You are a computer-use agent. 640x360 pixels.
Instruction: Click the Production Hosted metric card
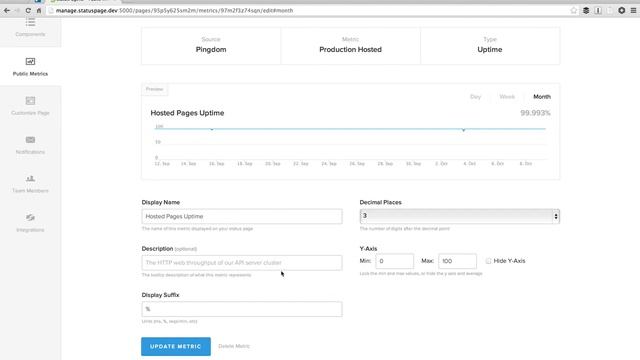coord(350,46)
